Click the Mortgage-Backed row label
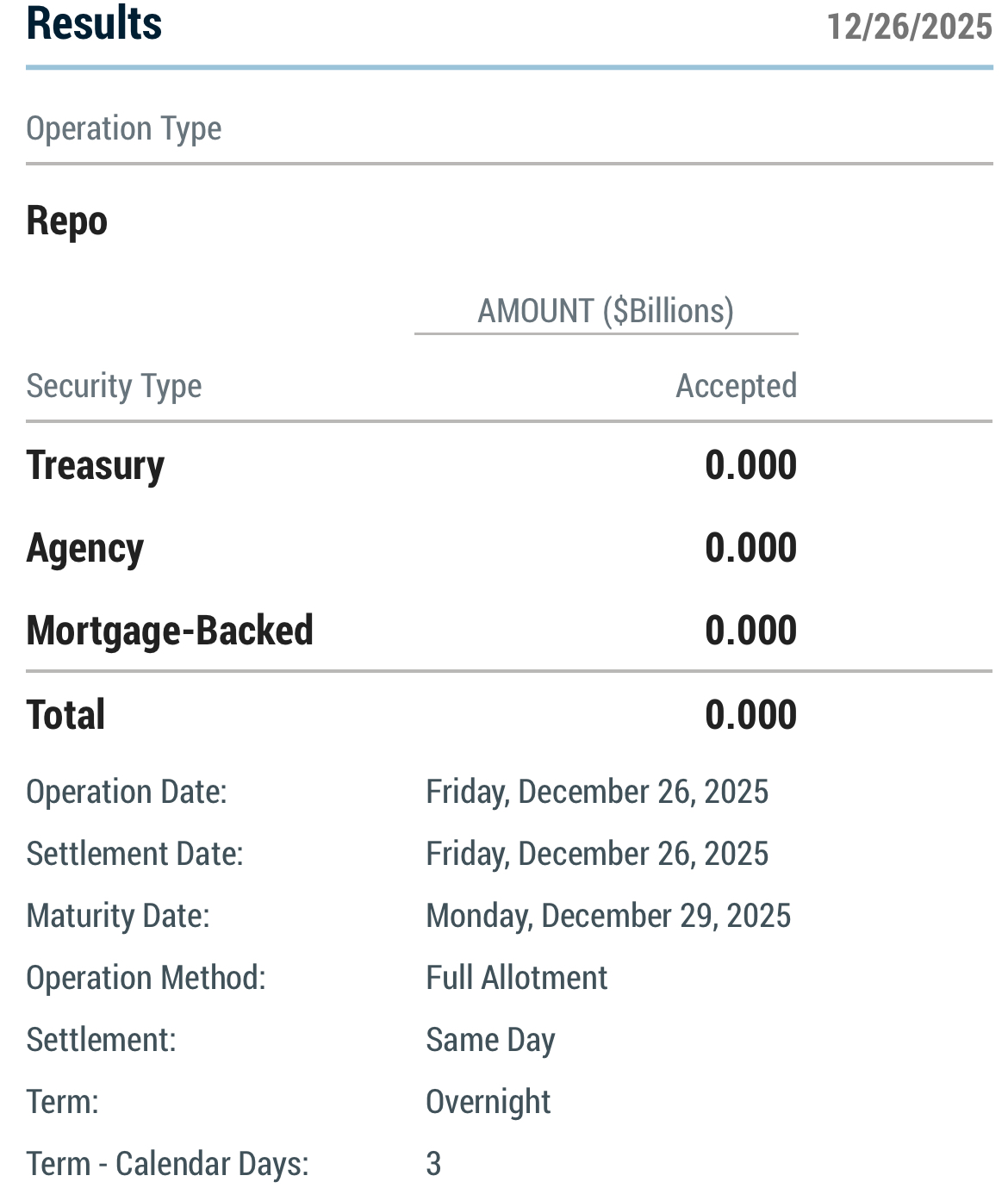 click(170, 631)
